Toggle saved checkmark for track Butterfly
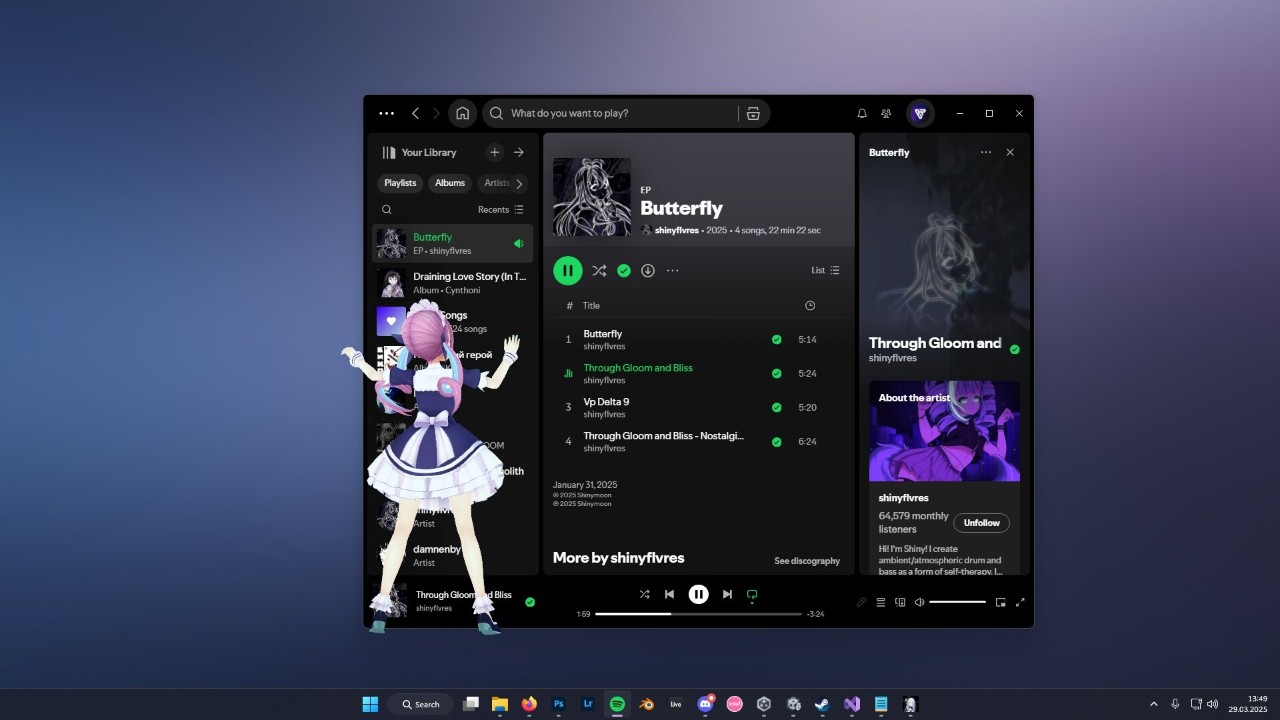 click(x=776, y=340)
